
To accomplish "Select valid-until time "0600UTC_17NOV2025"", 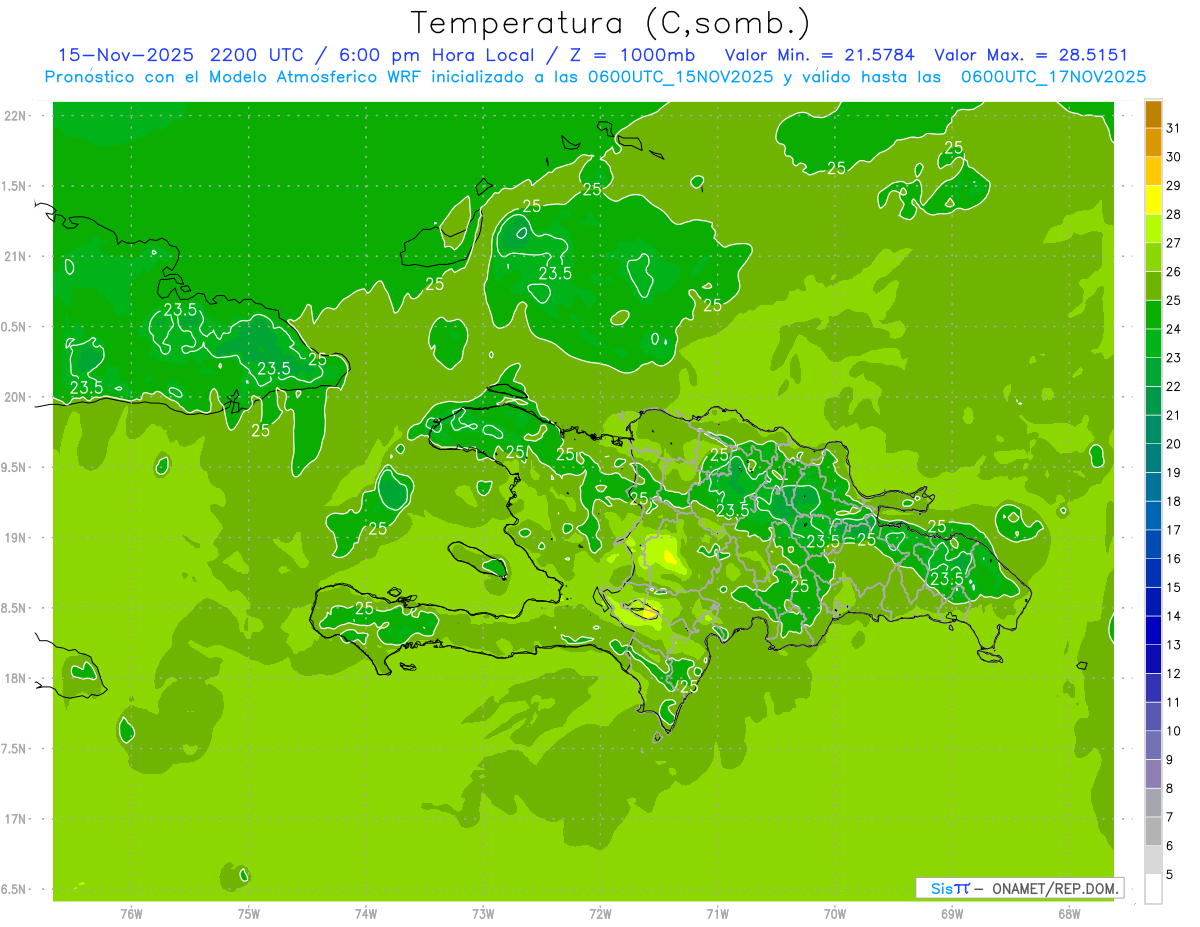I will coord(1054,77).
